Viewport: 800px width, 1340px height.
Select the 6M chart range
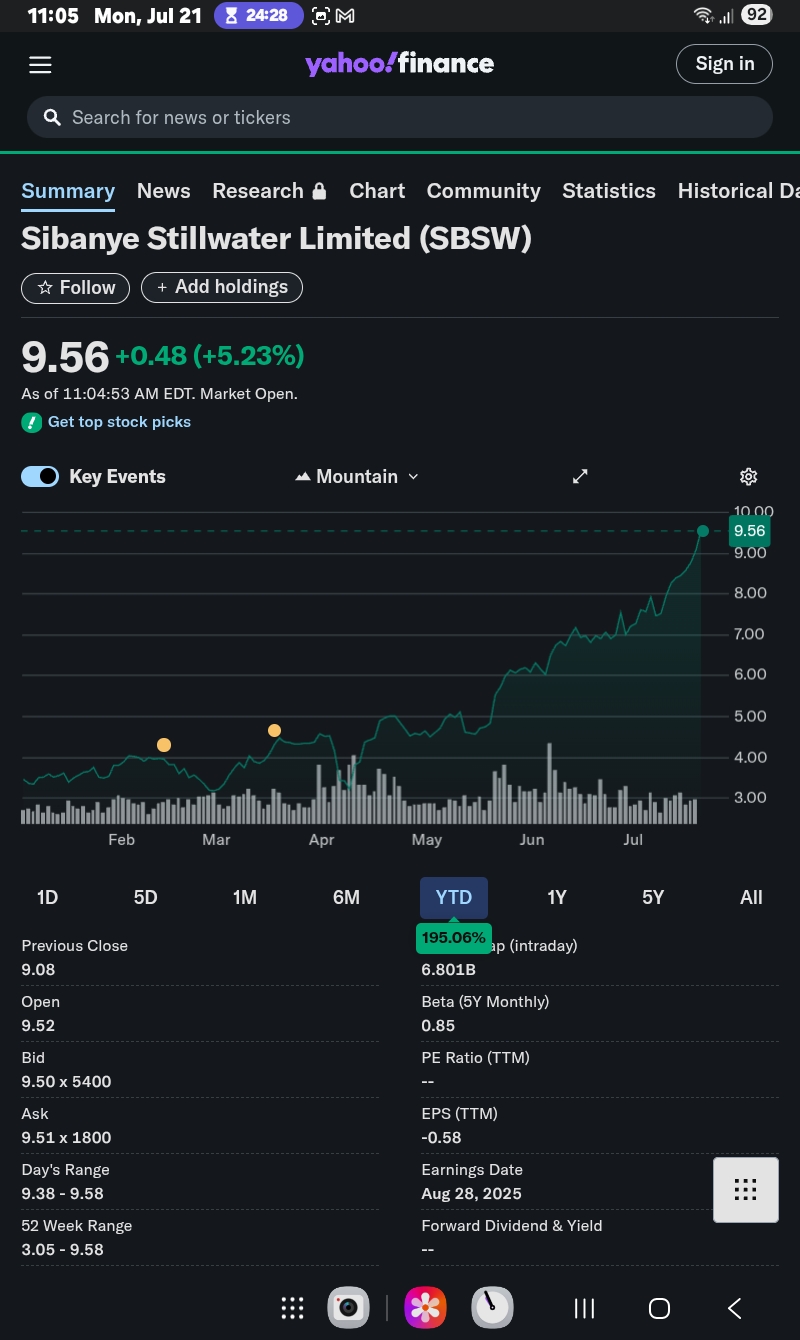click(346, 898)
